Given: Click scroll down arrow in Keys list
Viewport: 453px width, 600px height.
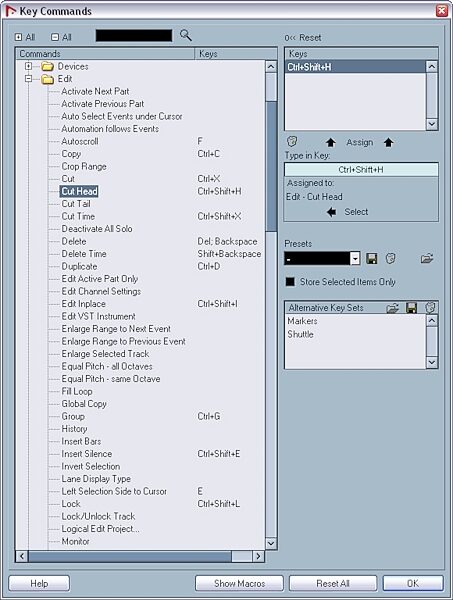Looking at the screenshot, I should 432,124.
